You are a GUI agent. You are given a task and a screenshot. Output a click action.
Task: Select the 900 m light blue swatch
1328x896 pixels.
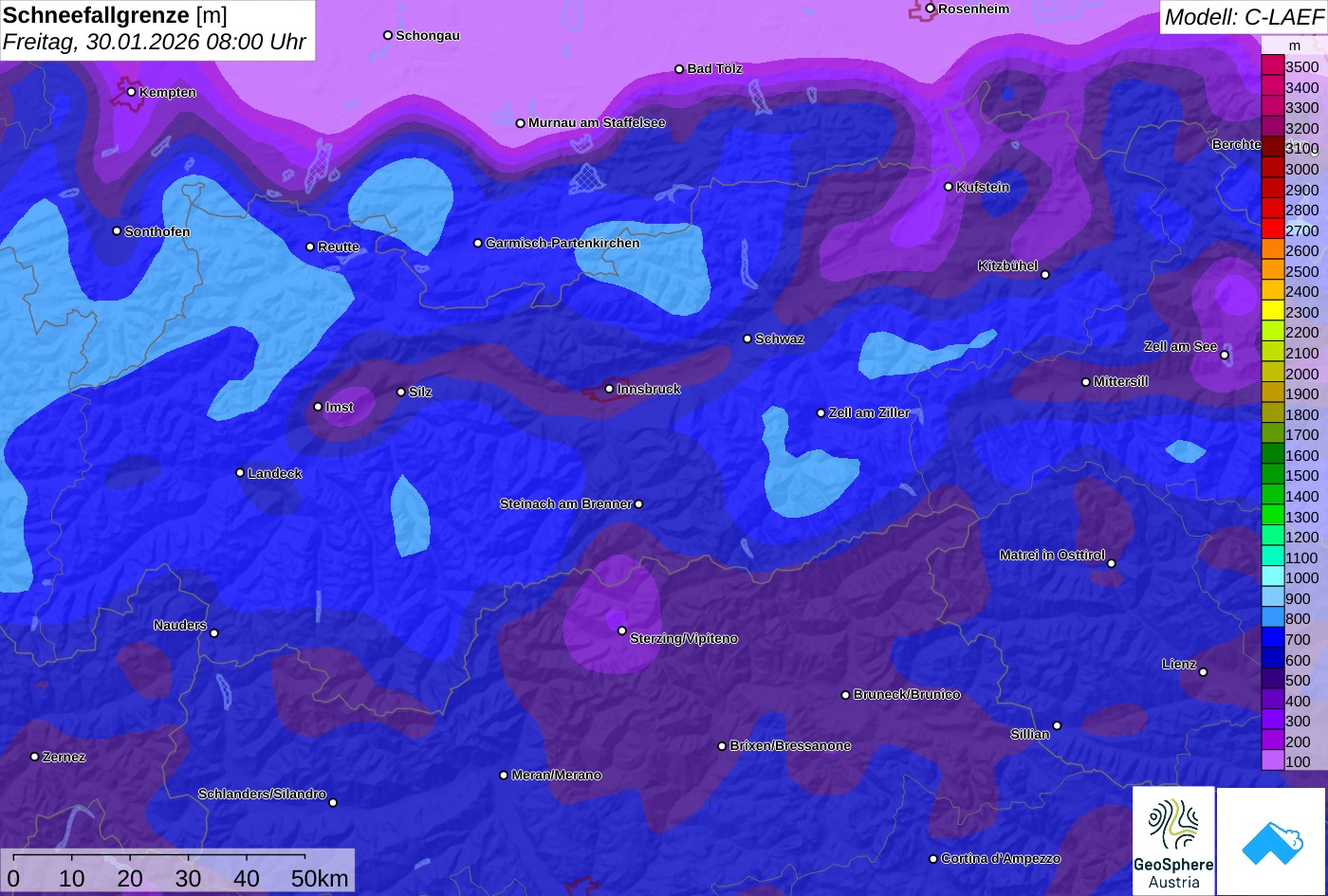[x=1272, y=598]
